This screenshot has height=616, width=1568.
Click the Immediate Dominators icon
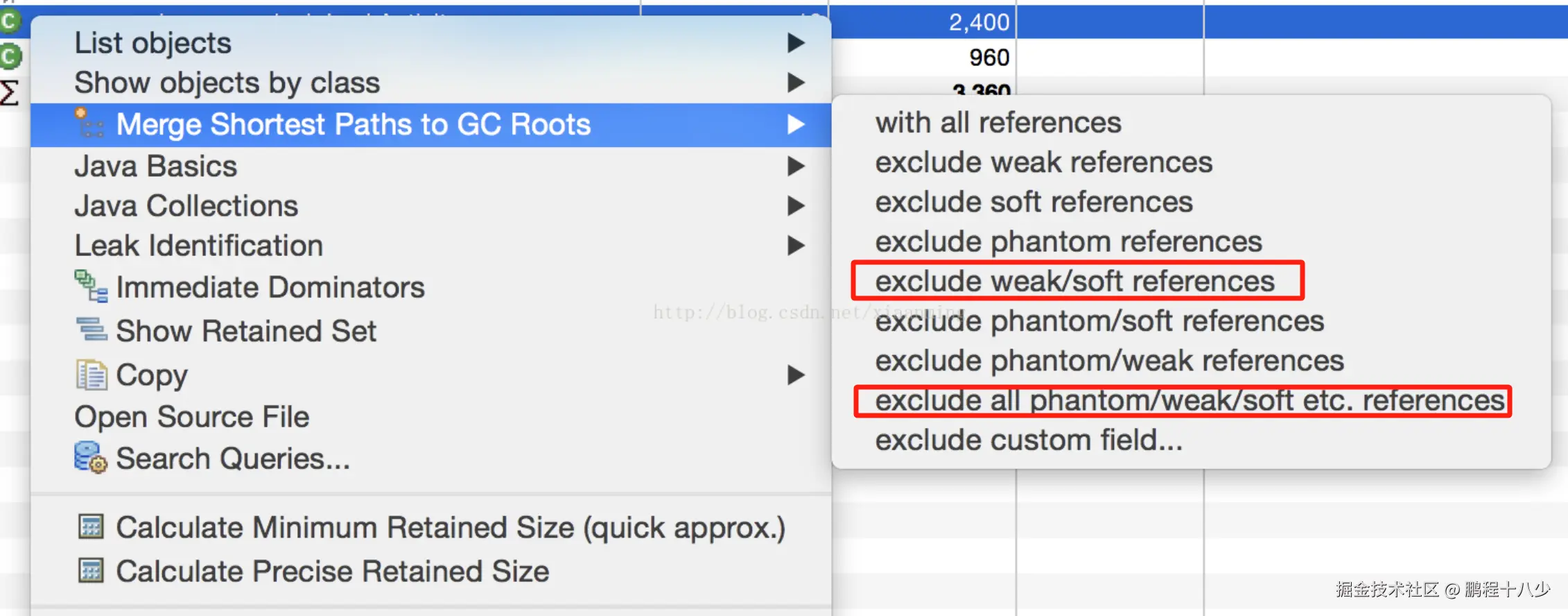91,286
